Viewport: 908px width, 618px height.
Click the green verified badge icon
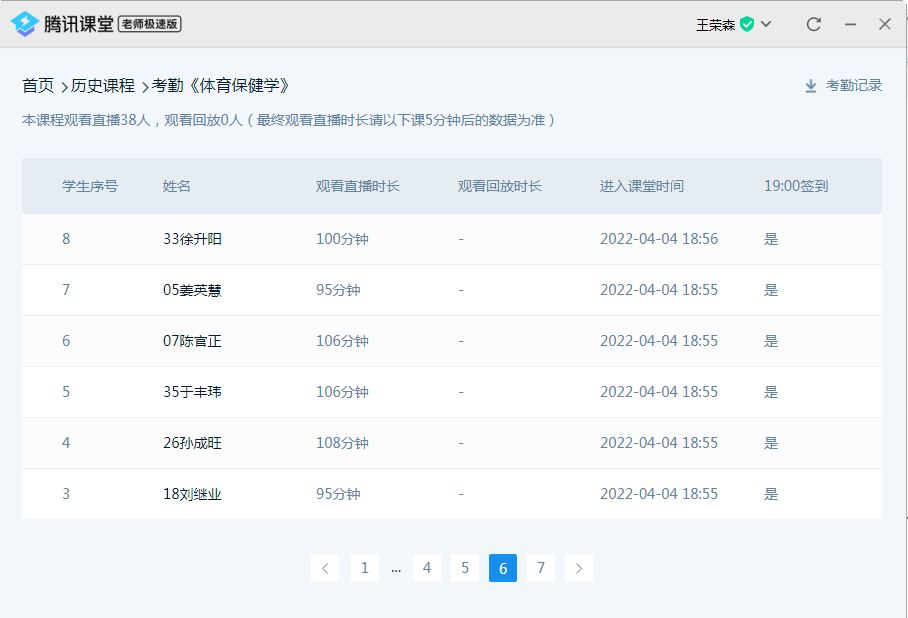point(747,24)
